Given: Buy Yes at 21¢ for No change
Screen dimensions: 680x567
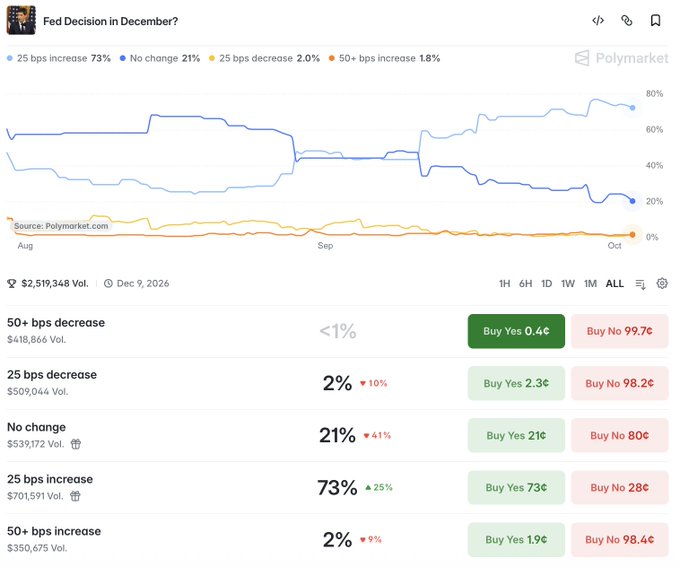Looking at the screenshot, I should tap(516, 435).
